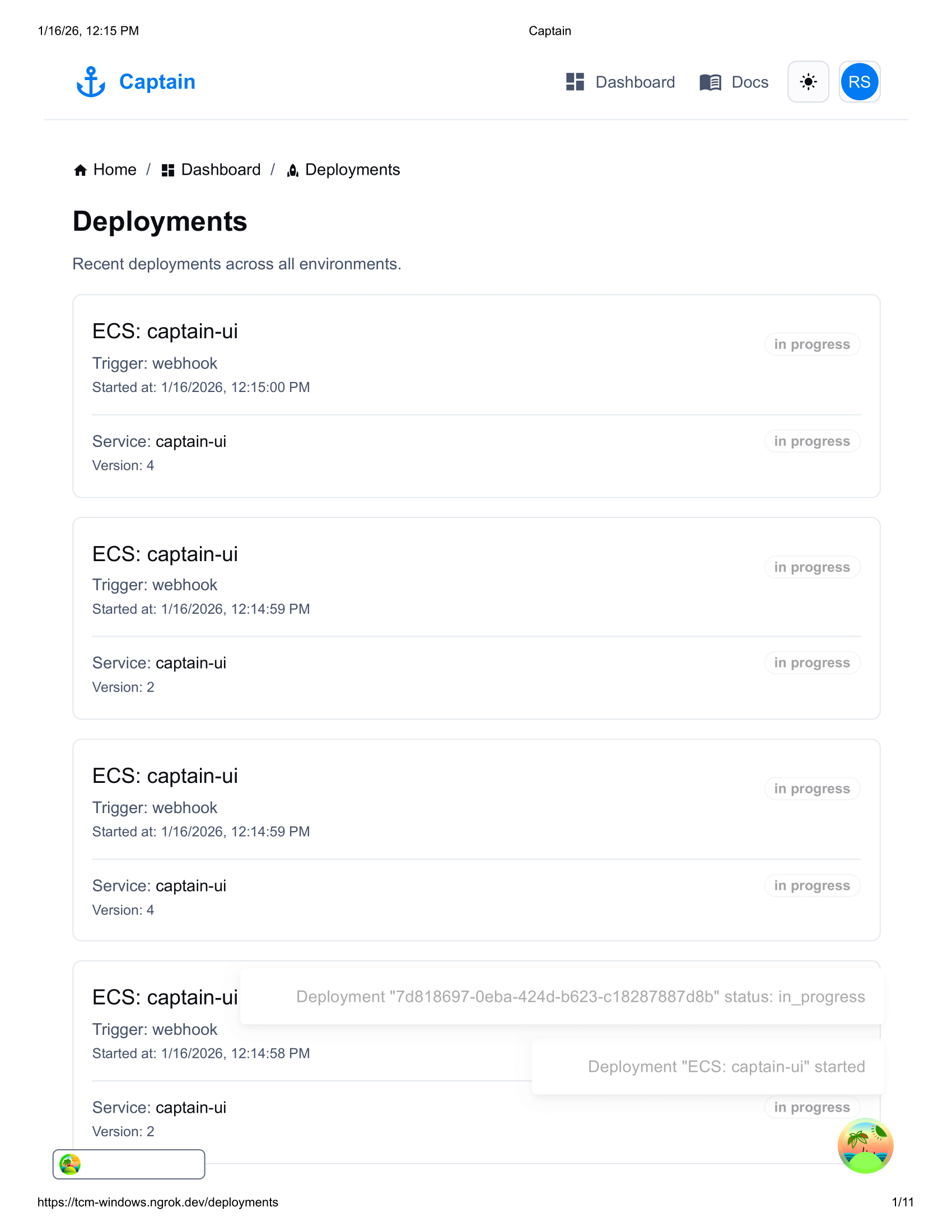Open the Deployments breadcrumb link
Screen dimensions: 952x1232
352,170
